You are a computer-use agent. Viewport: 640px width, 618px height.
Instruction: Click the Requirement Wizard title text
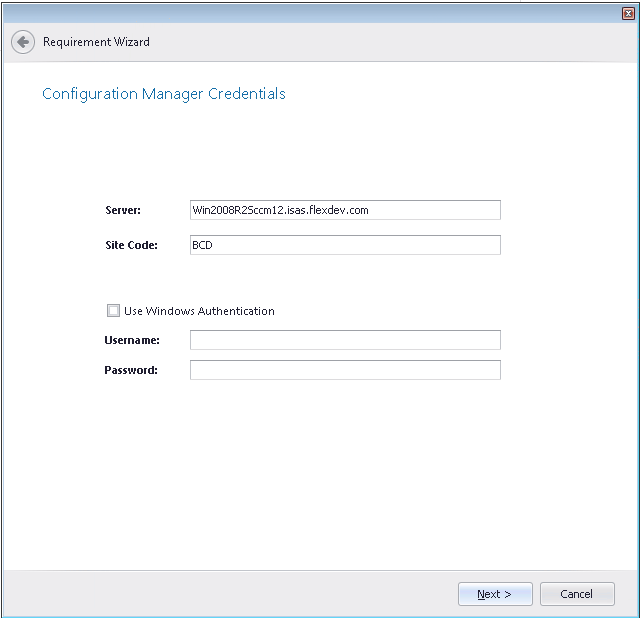point(96,43)
